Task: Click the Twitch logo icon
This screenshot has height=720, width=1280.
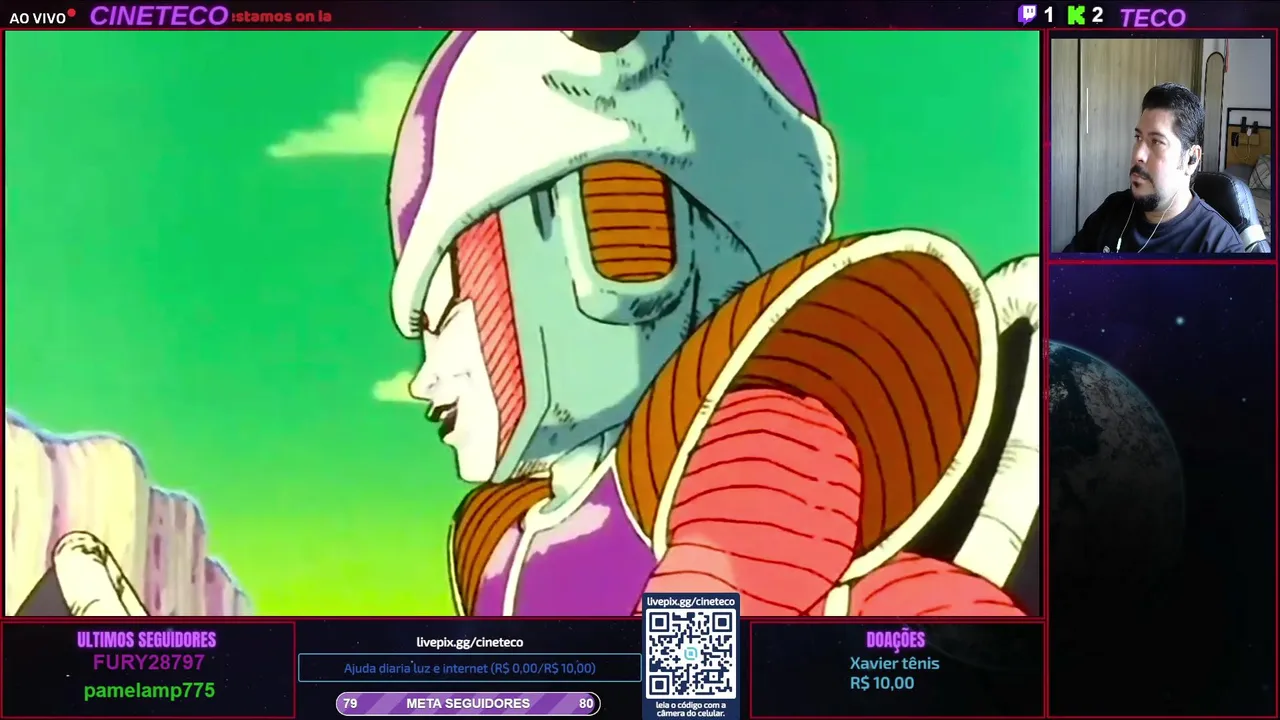Action: pyautogui.click(x=1027, y=15)
